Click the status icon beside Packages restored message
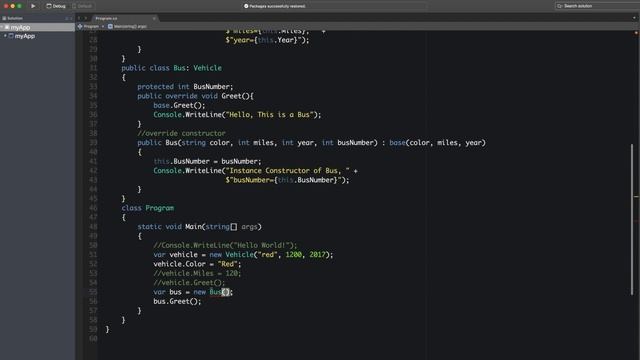The width and height of the screenshot is (640, 360). (x=246, y=6)
